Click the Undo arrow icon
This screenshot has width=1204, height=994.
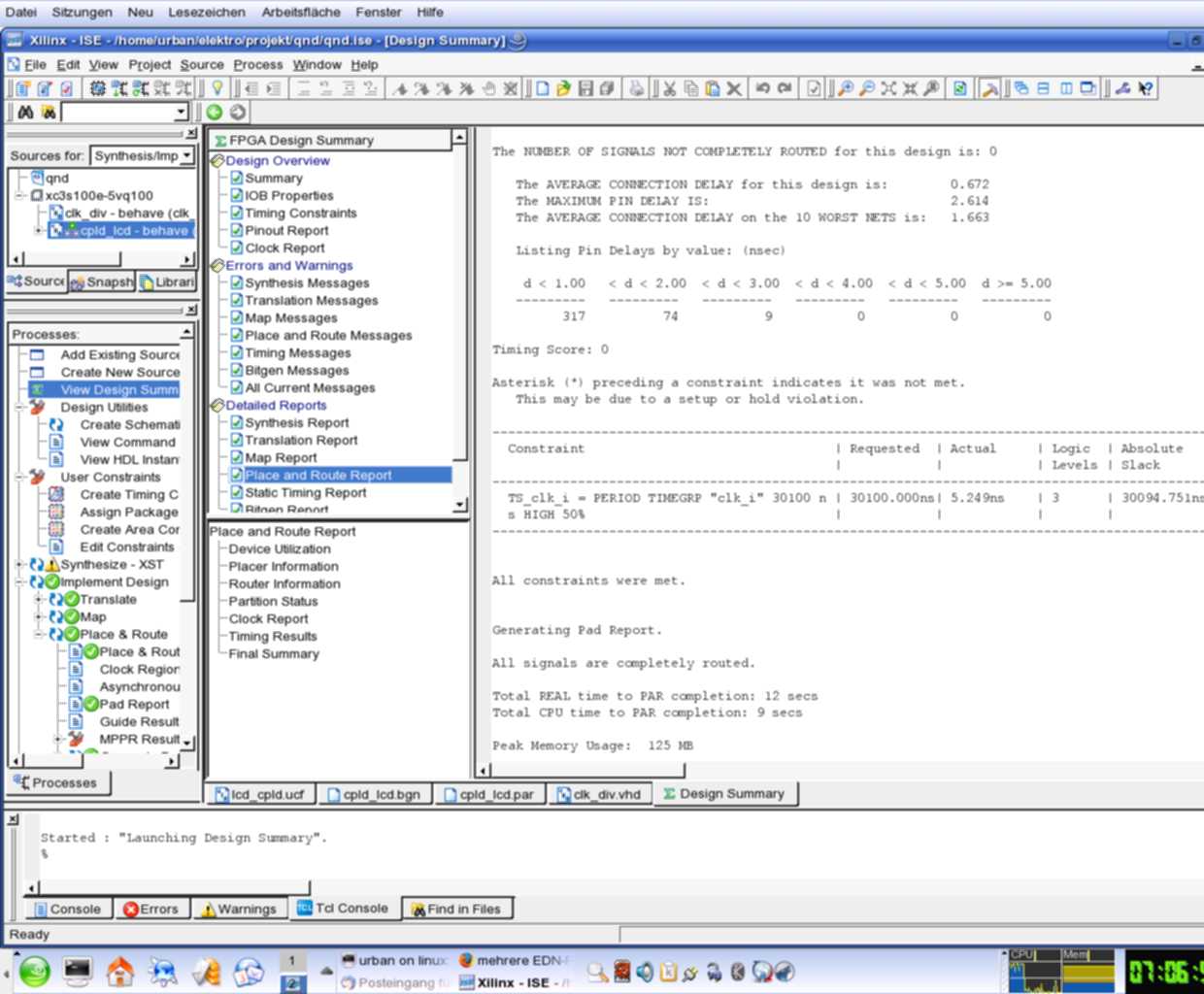pos(762,88)
